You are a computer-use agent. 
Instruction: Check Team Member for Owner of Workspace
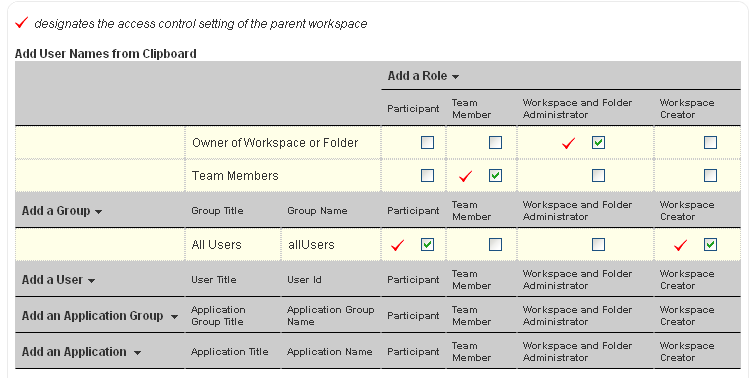(x=495, y=143)
